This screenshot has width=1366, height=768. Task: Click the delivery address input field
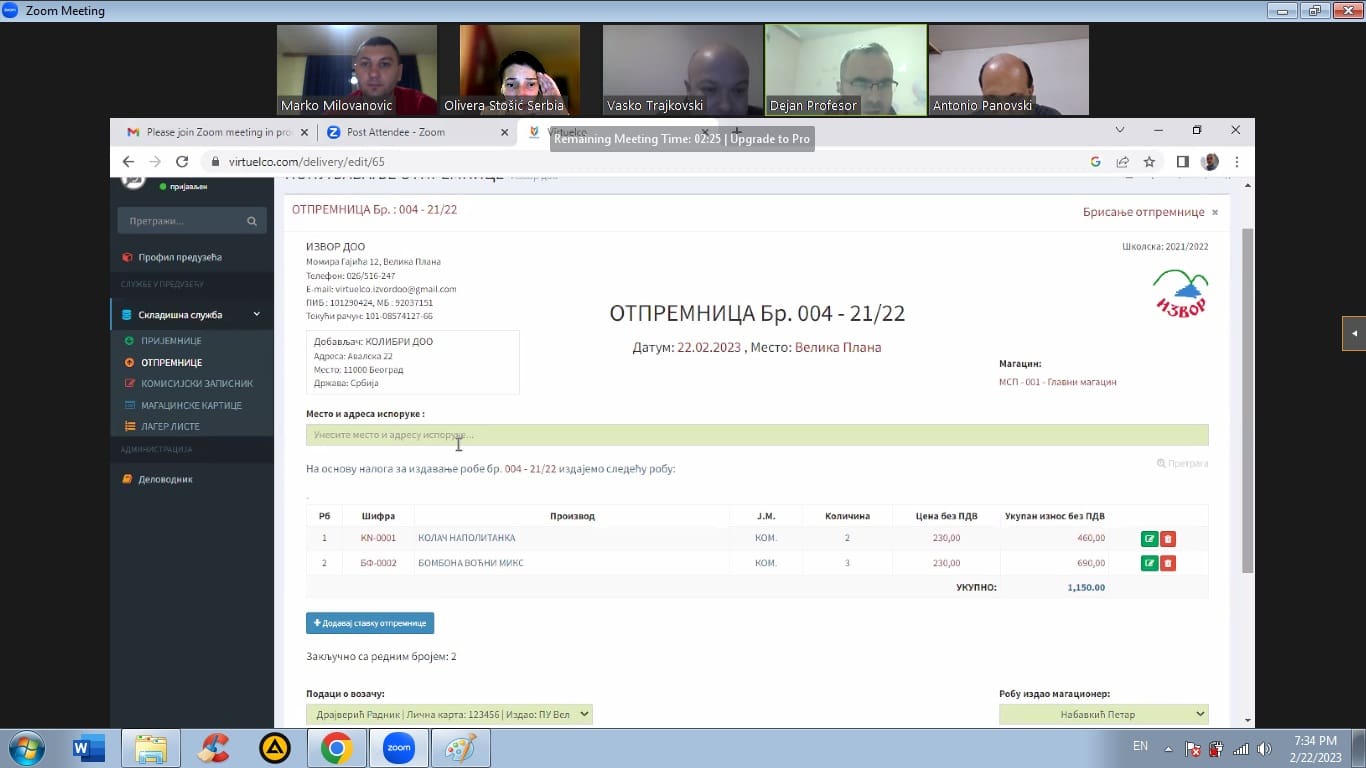(x=756, y=435)
